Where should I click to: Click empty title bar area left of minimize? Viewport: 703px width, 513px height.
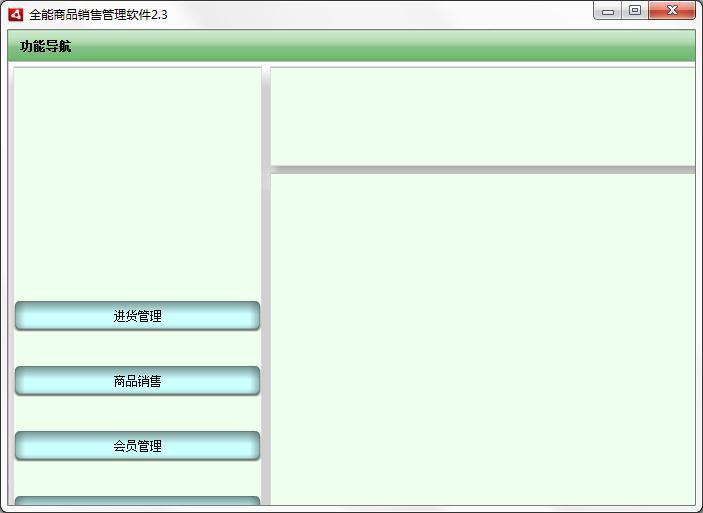[400, 14]
